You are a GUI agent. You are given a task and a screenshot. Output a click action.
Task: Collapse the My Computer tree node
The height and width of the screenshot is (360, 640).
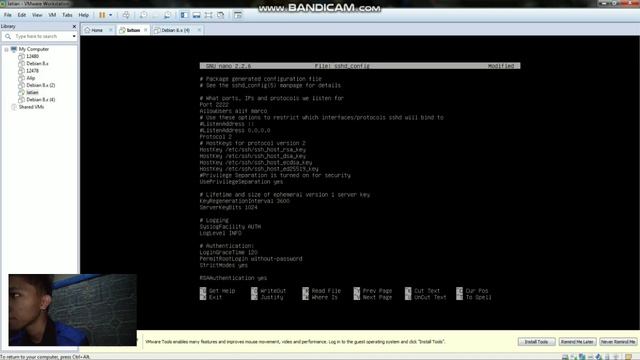(6, 49)
